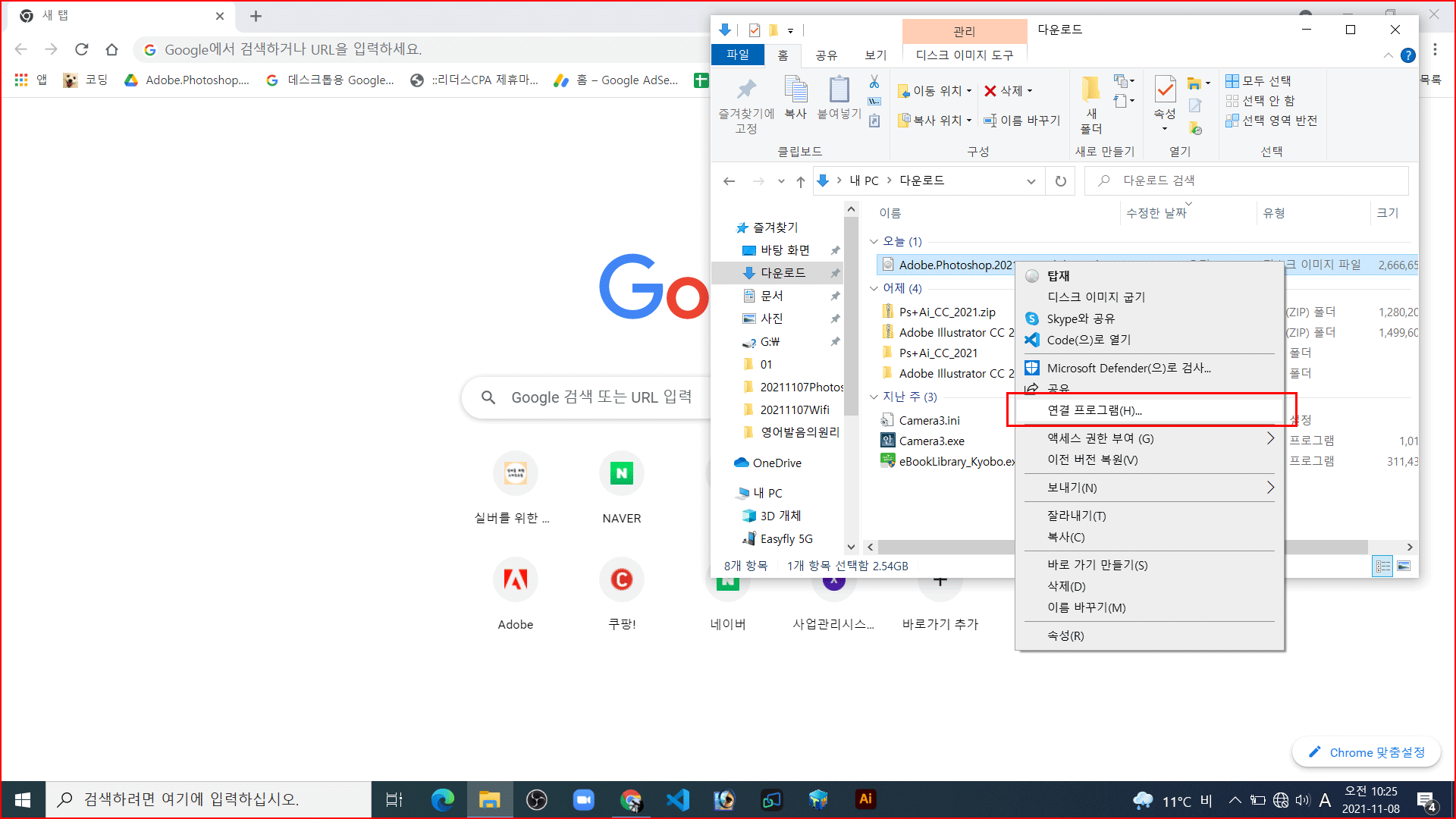Switch to large icons view in status bar
The width and height of the screenshot is (1456, 819).
(x=1404, y=566)
